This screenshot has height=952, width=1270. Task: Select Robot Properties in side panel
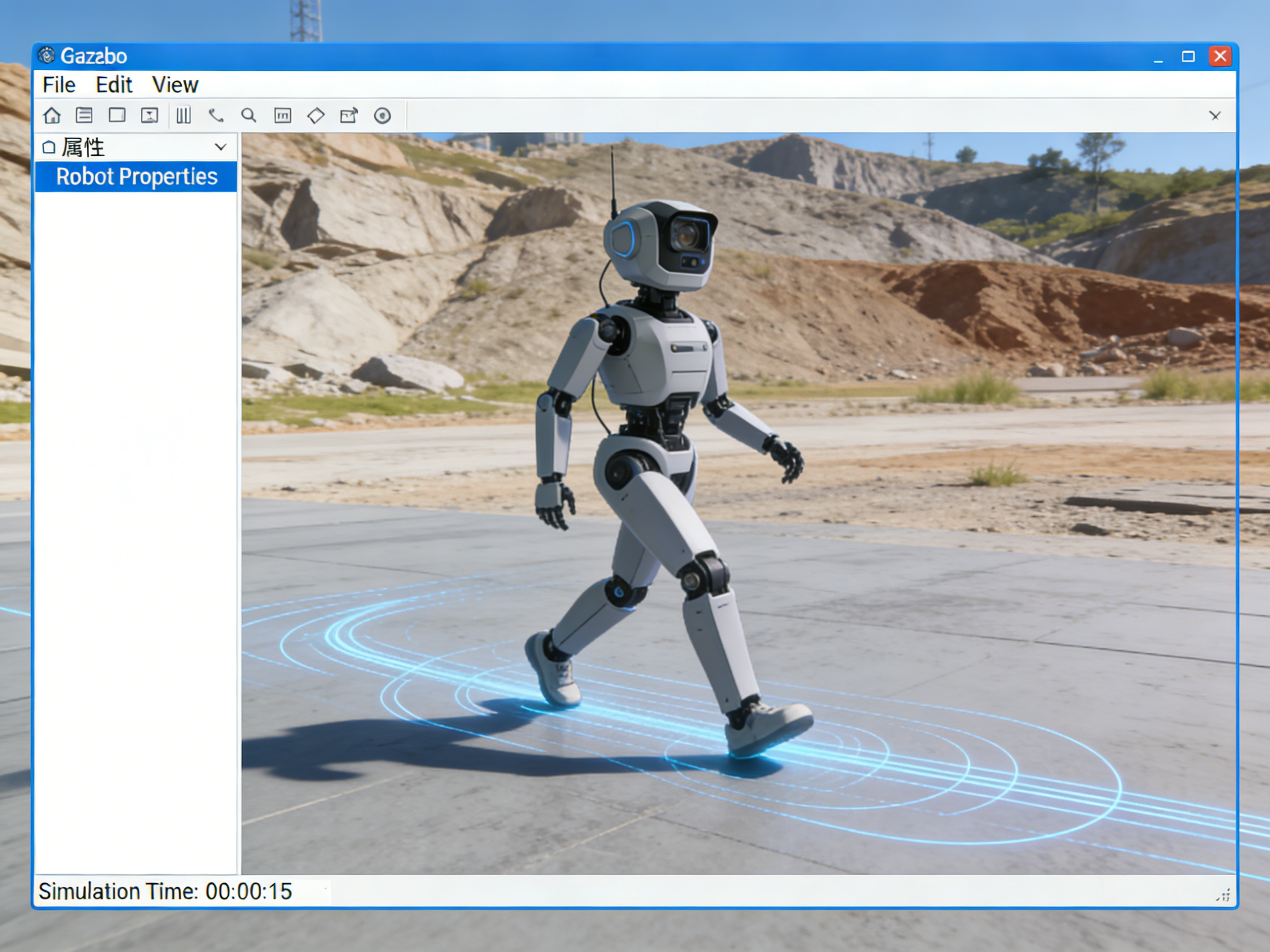coord(136,177)
